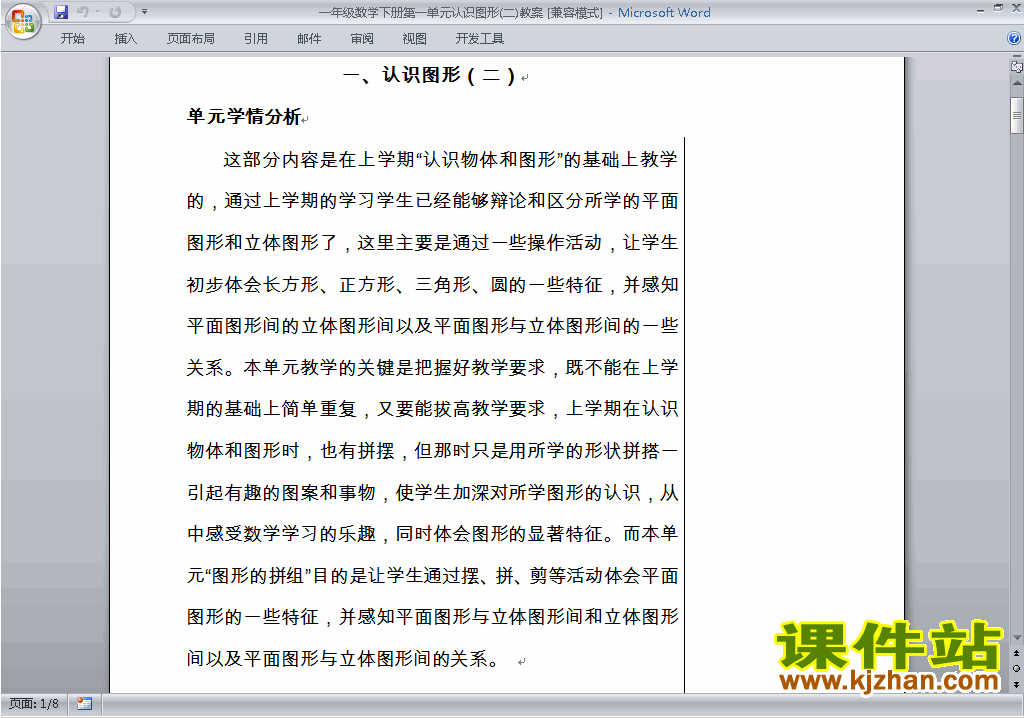The height and width of the screenshot is (718, 1024).
Task: Open the 视图 ribbon tab
Action: coord(414,39)
